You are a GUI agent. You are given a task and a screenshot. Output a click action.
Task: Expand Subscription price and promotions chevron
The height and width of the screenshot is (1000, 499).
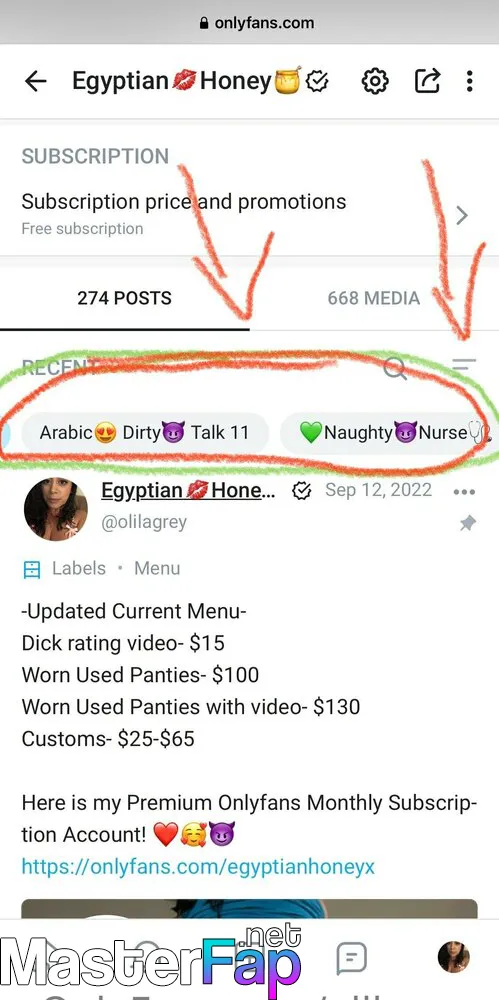coord(463,216)
